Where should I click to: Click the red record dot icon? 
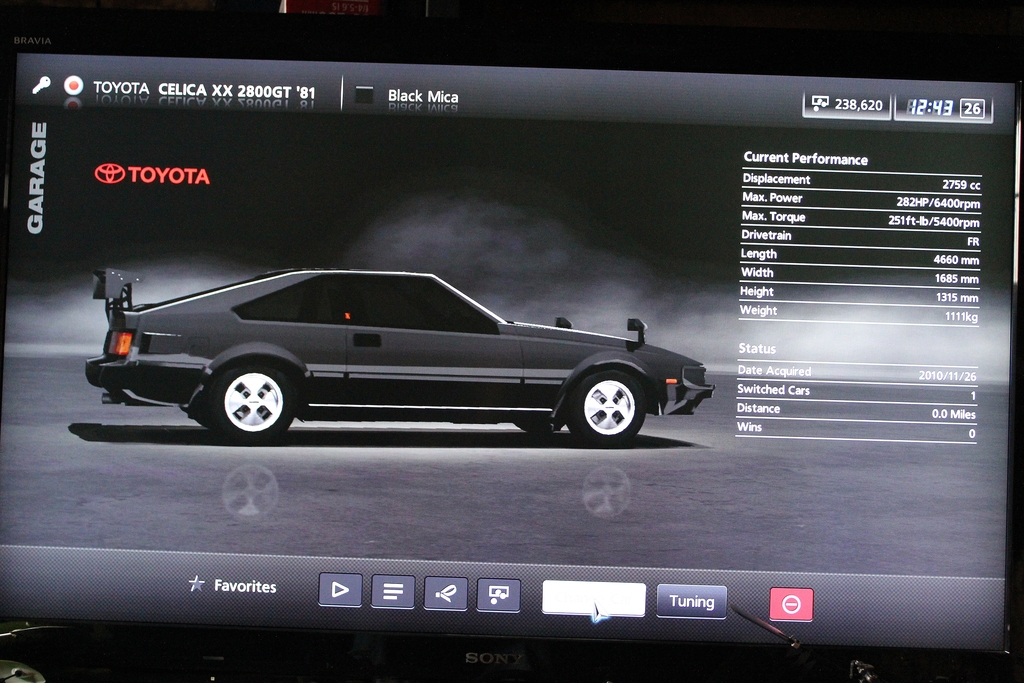73,86
